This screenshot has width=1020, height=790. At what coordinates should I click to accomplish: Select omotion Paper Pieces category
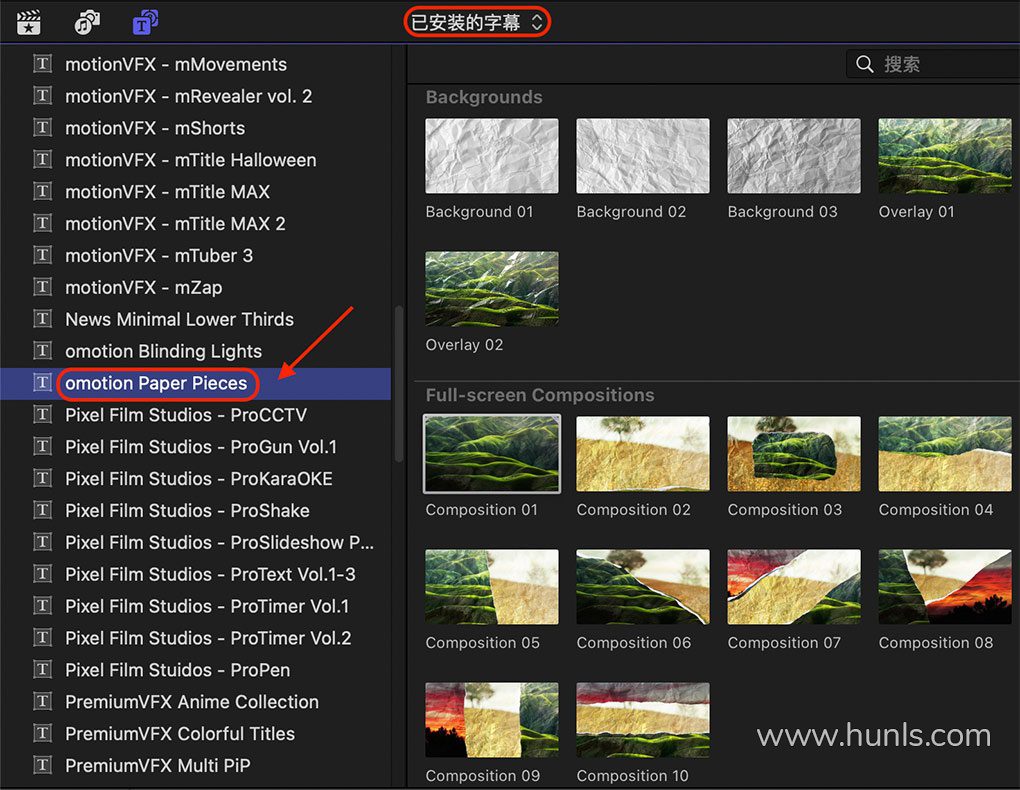195,383
